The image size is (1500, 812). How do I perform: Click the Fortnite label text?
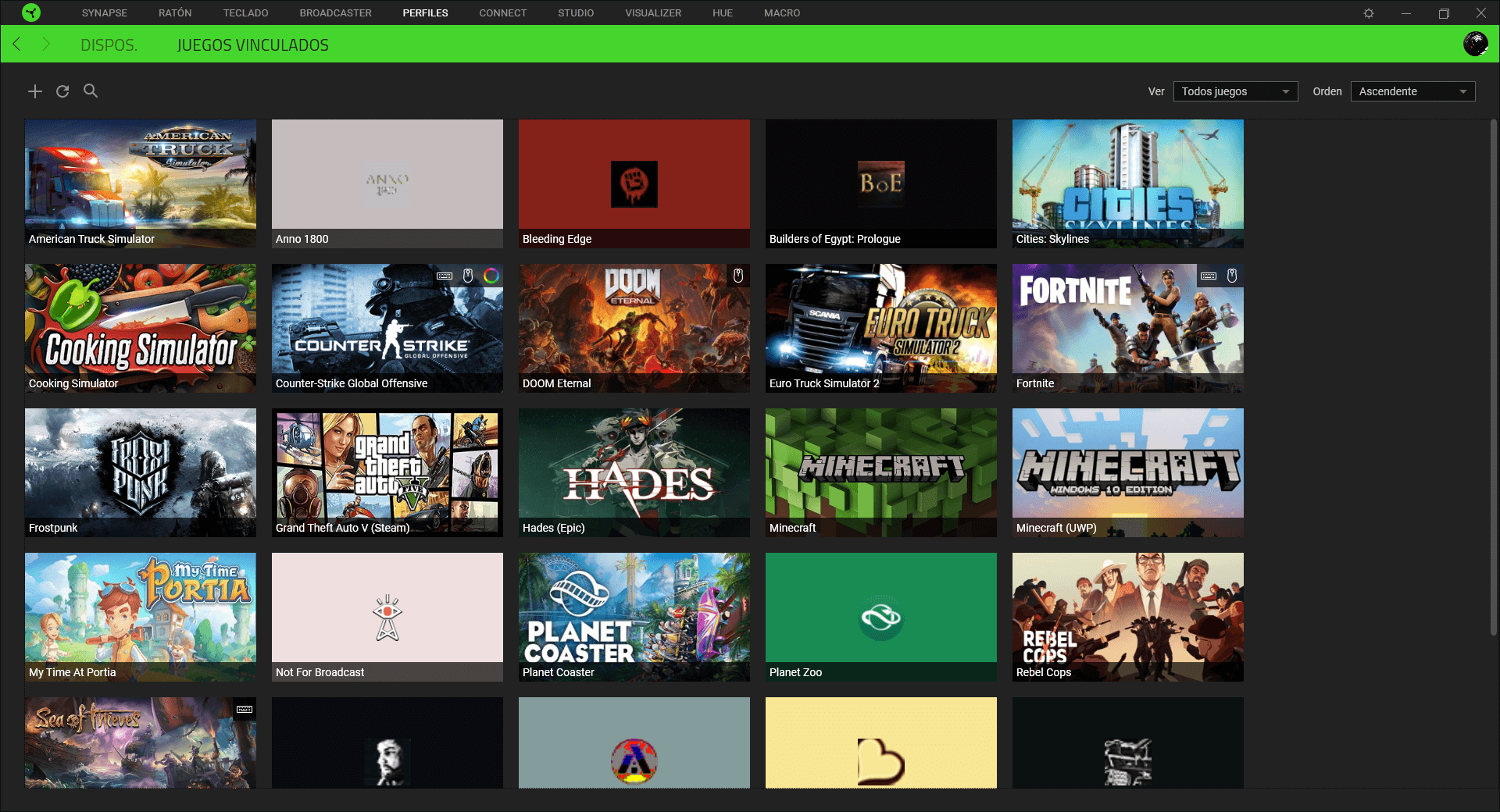pyautogui.click(x=1035, y=383)
